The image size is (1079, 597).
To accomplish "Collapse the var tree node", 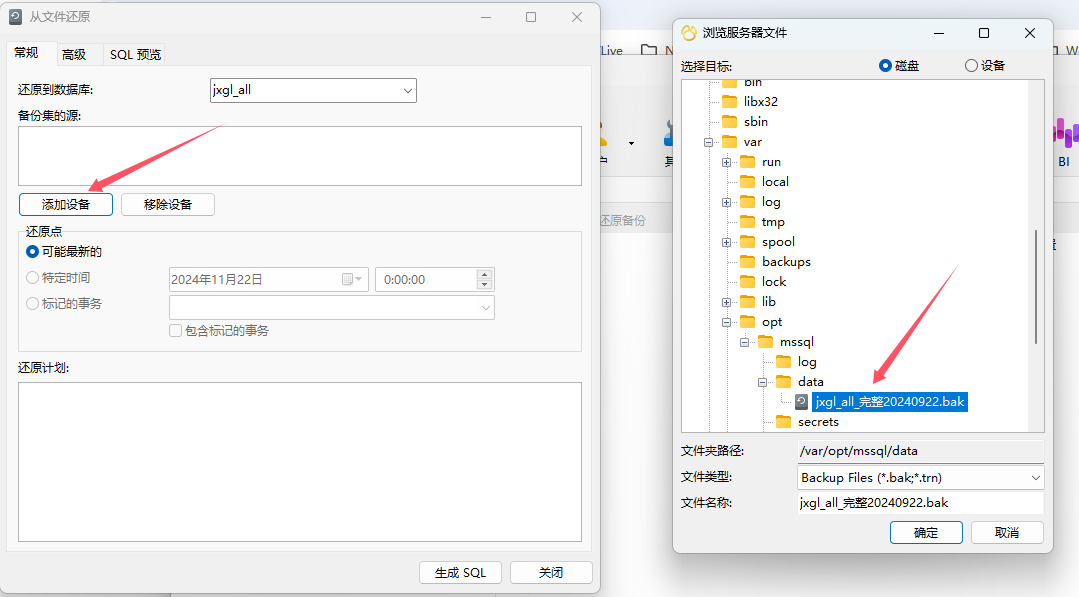I will click(x=708, y=142).
